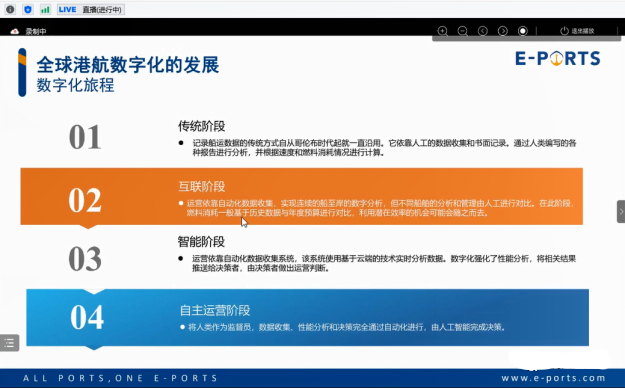Click the ALL PORTS, ONE E-PORTS slogan
625x389 pixels.
coord(120,378)
